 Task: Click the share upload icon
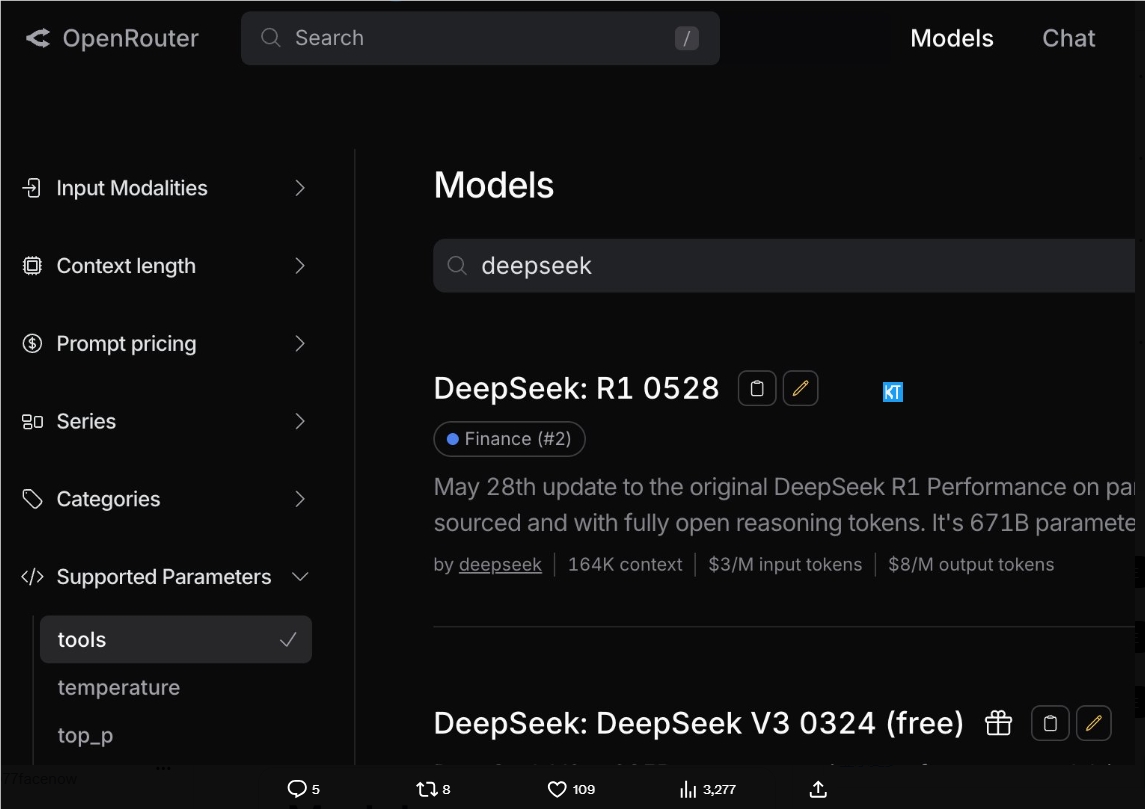[818, 789]
